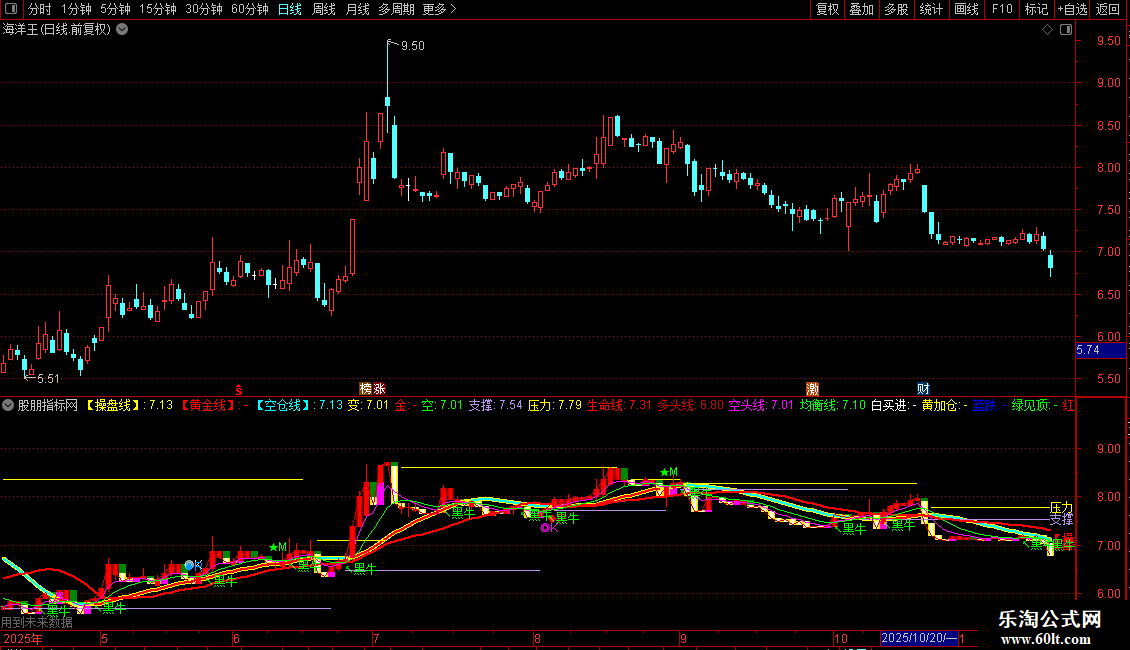1130x650 pixels.
Task: Click the ★M signal near September
Action: click(x=669, y=473)
